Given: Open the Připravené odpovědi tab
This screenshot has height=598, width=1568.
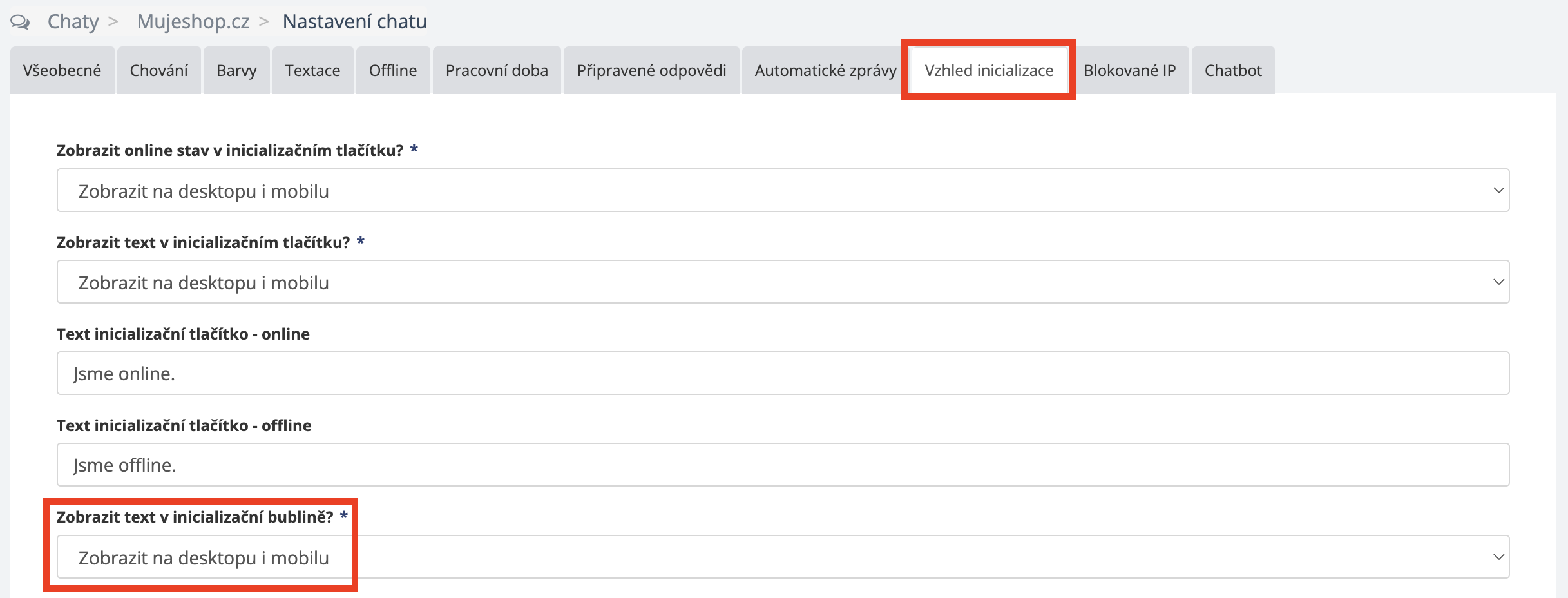Looking at the screenshot, I should (651, 71).
